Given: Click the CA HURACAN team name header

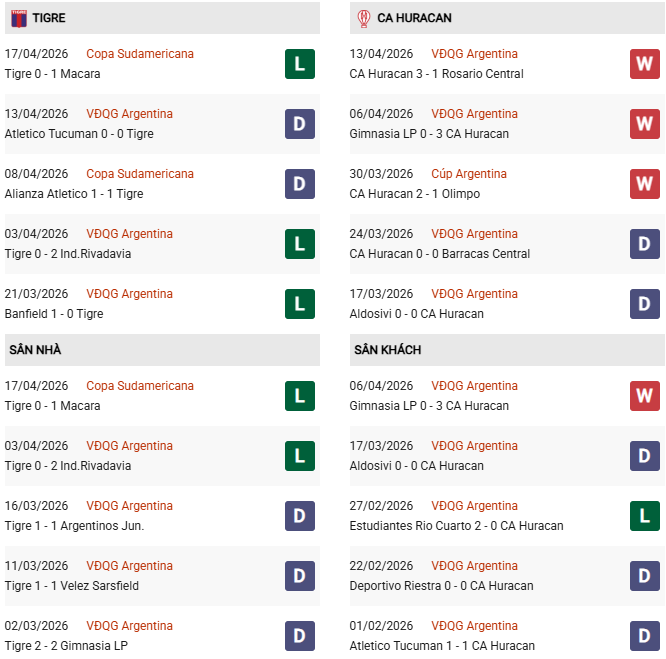Looking at the screenshot, I should 414,18.
